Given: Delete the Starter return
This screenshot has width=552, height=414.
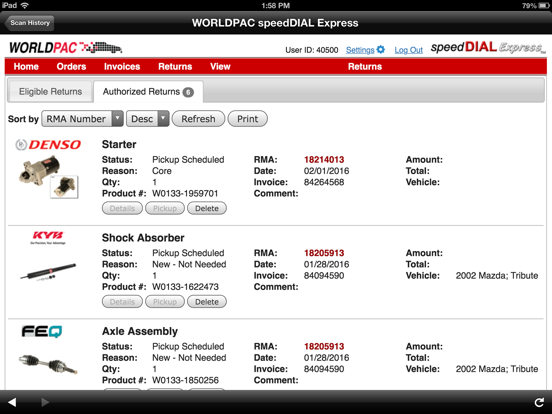Looking at the screenshot, I should point(207,208).
